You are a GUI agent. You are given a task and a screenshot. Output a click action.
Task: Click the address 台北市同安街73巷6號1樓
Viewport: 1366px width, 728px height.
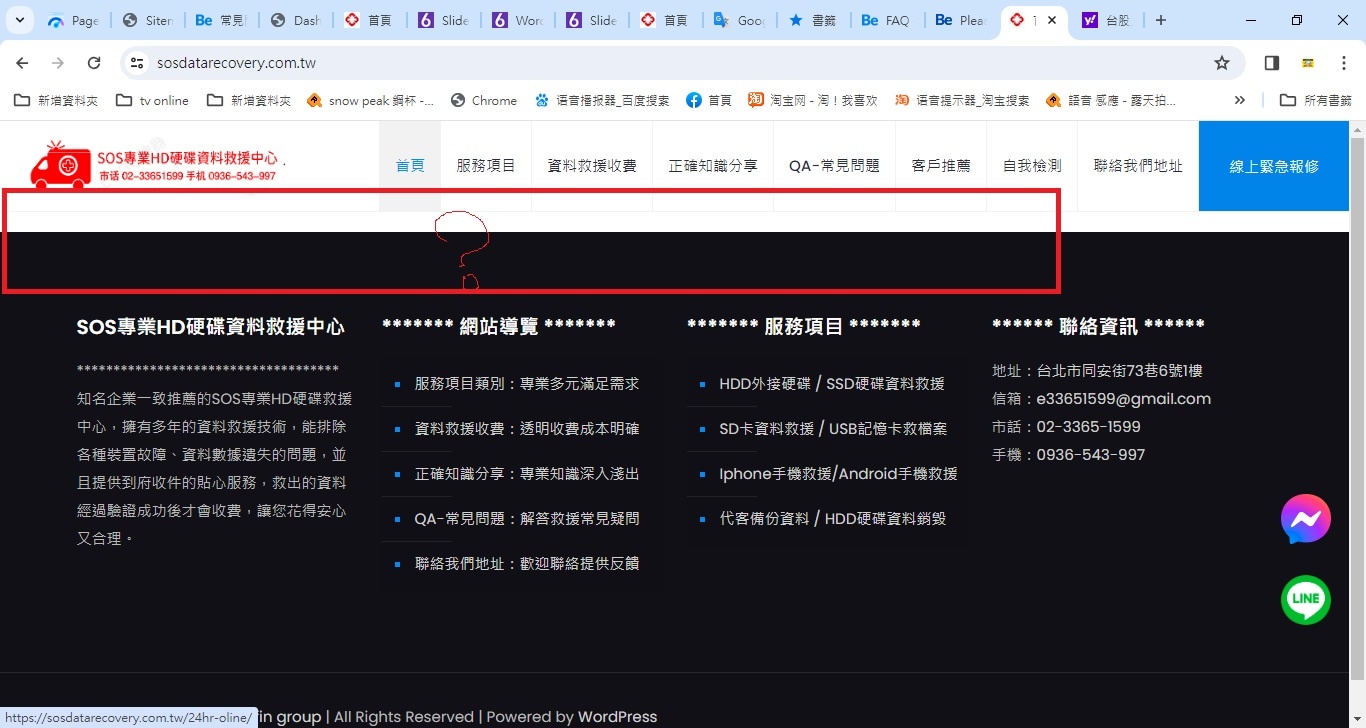[x=1119, y=371]
